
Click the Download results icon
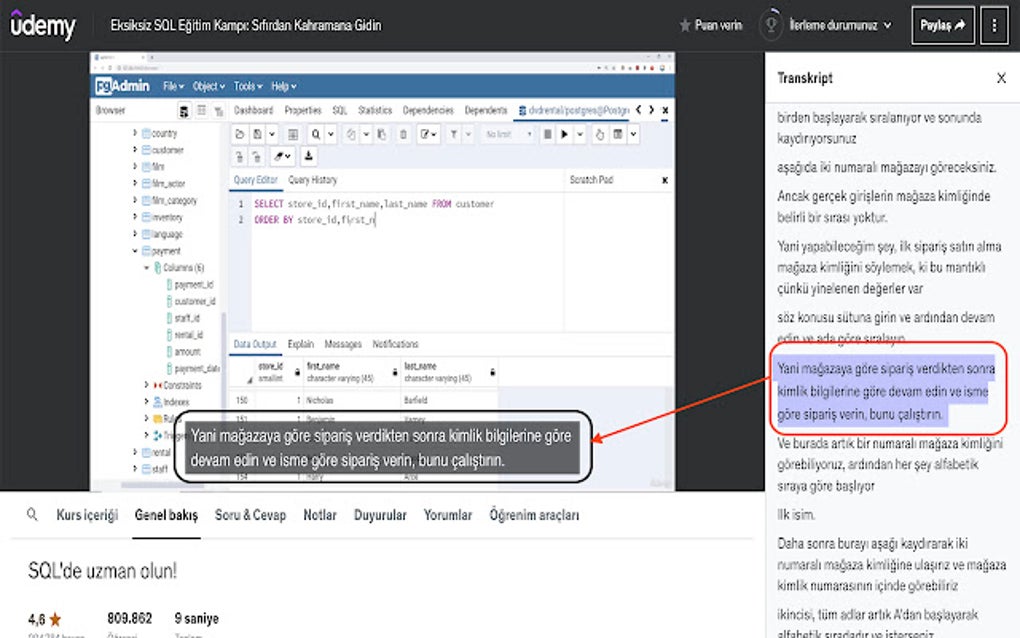[x=309, y=157]
